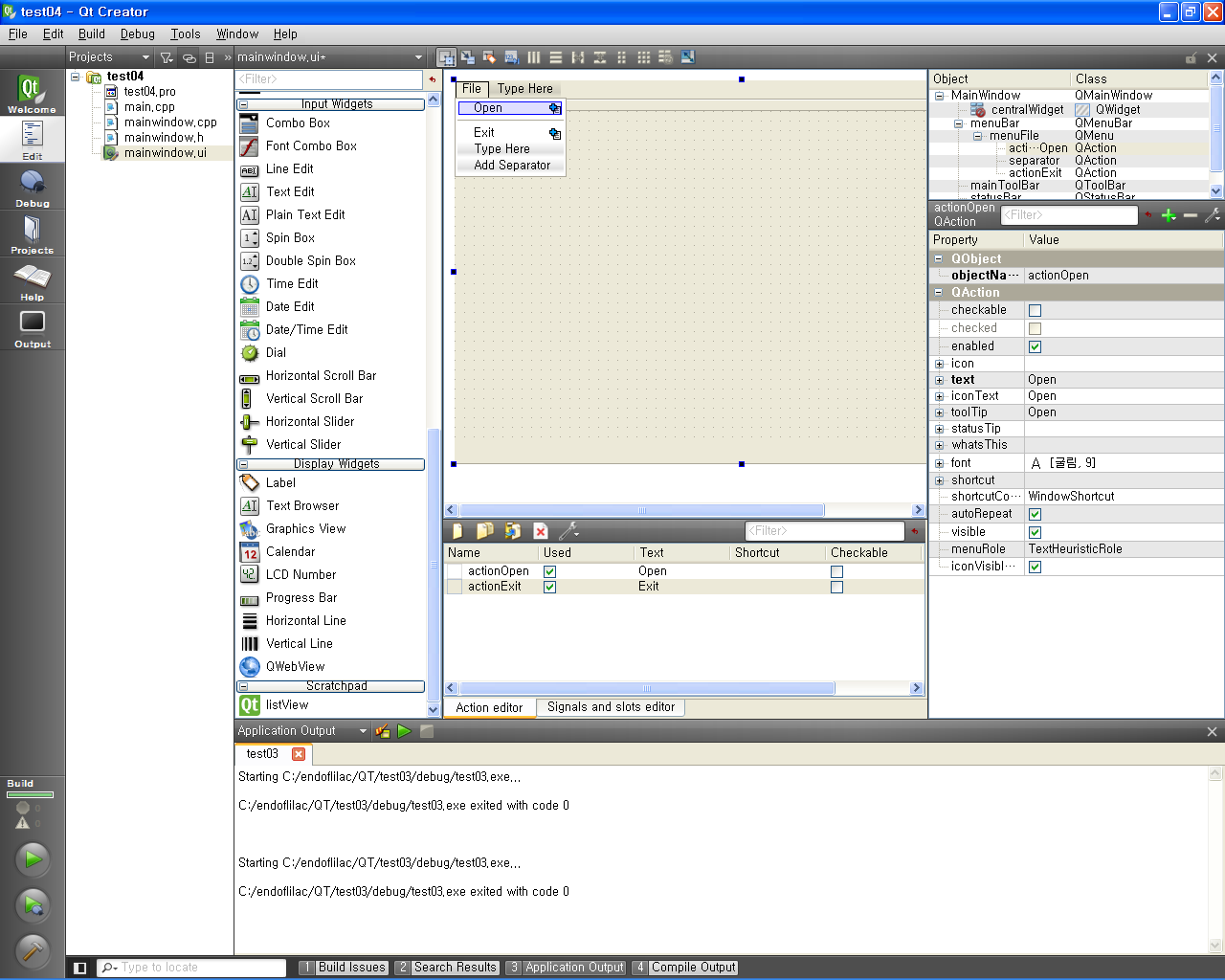Toggle Used checkbox for actionOpen row
This screenshot has height=980, width=1225.
click(549, 571)
